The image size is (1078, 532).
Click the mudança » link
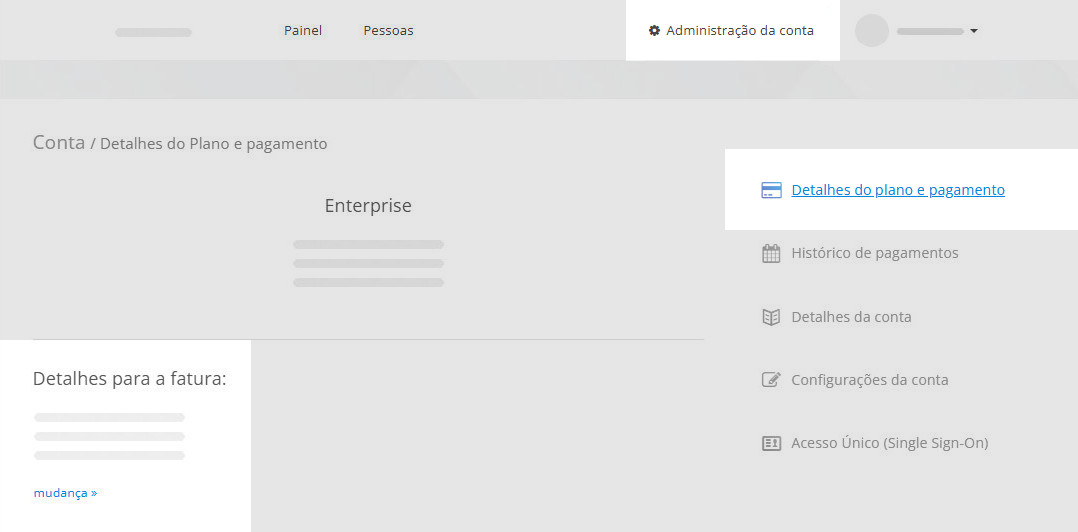pyautogui.click(x=65, y=493)
